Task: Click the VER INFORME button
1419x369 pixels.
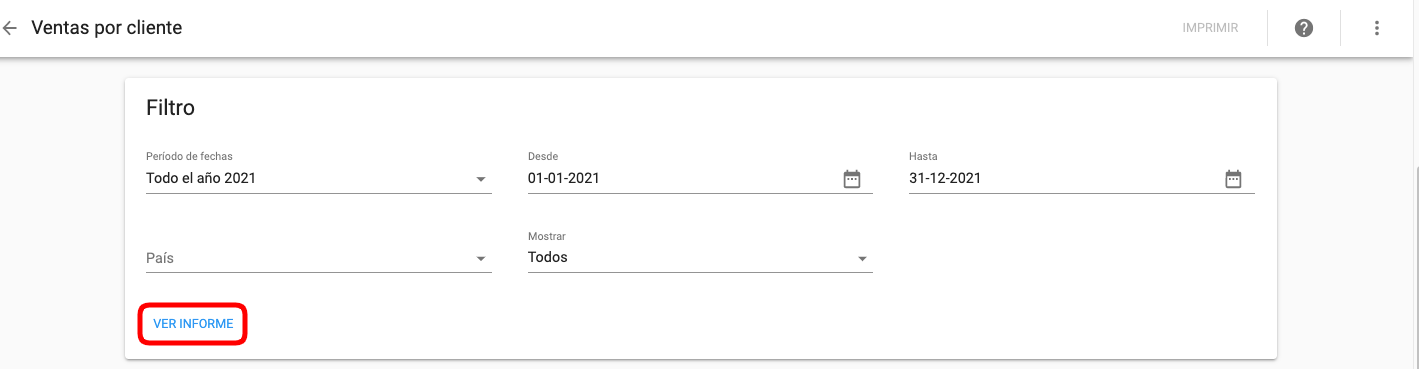Action: (193, 324)
